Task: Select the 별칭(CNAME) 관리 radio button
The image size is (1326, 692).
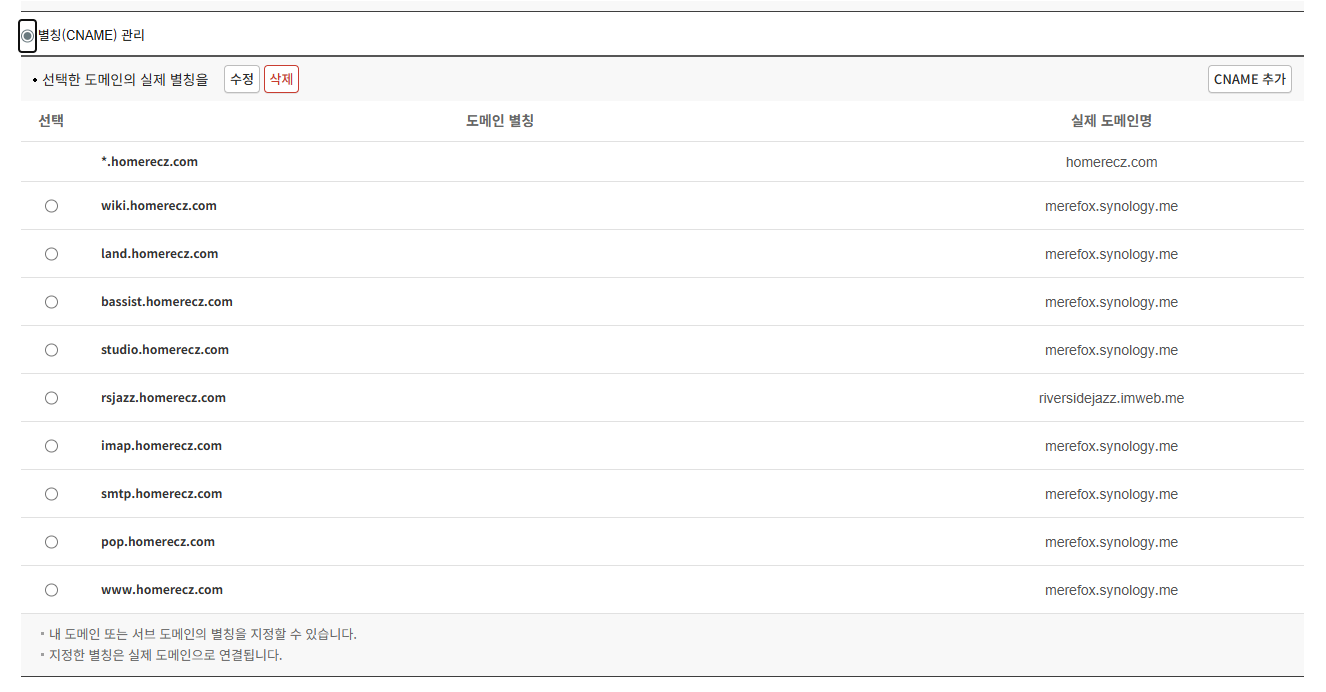Action: (28, 36)
